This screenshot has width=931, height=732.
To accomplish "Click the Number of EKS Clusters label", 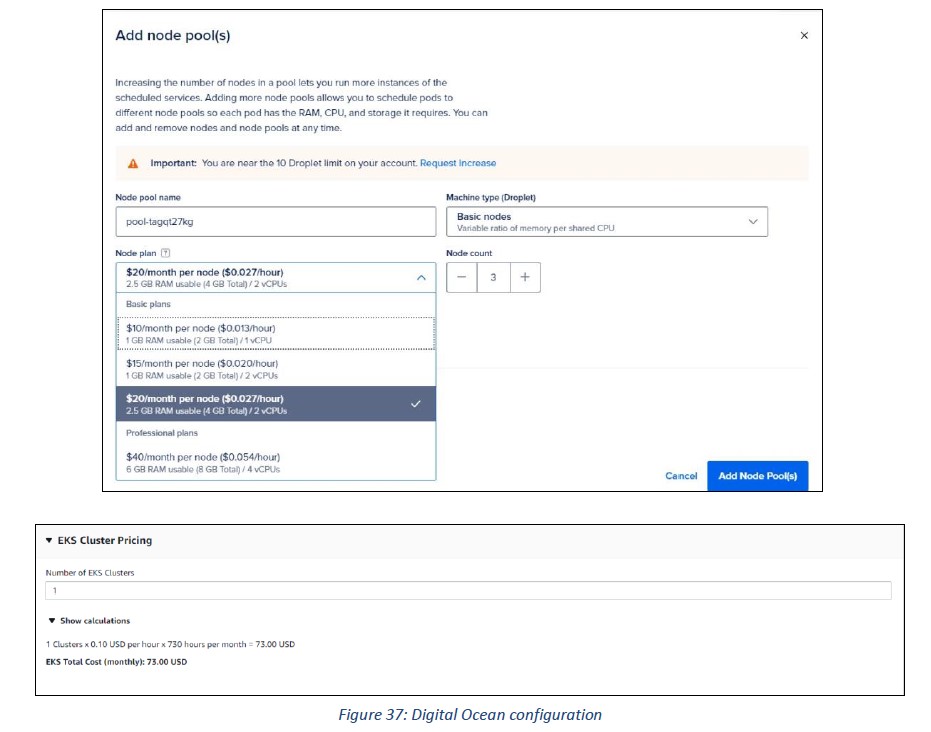I will click(90, 573).
